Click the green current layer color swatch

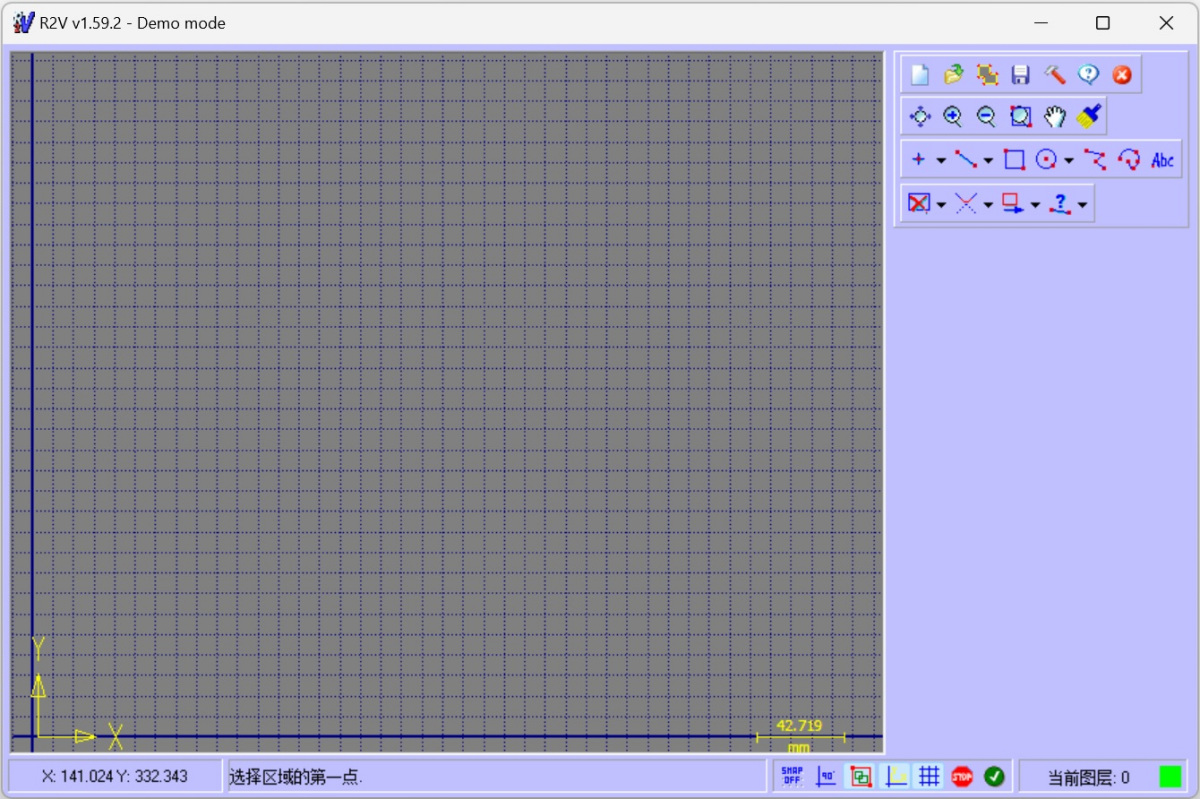[x=1170, y=776]
